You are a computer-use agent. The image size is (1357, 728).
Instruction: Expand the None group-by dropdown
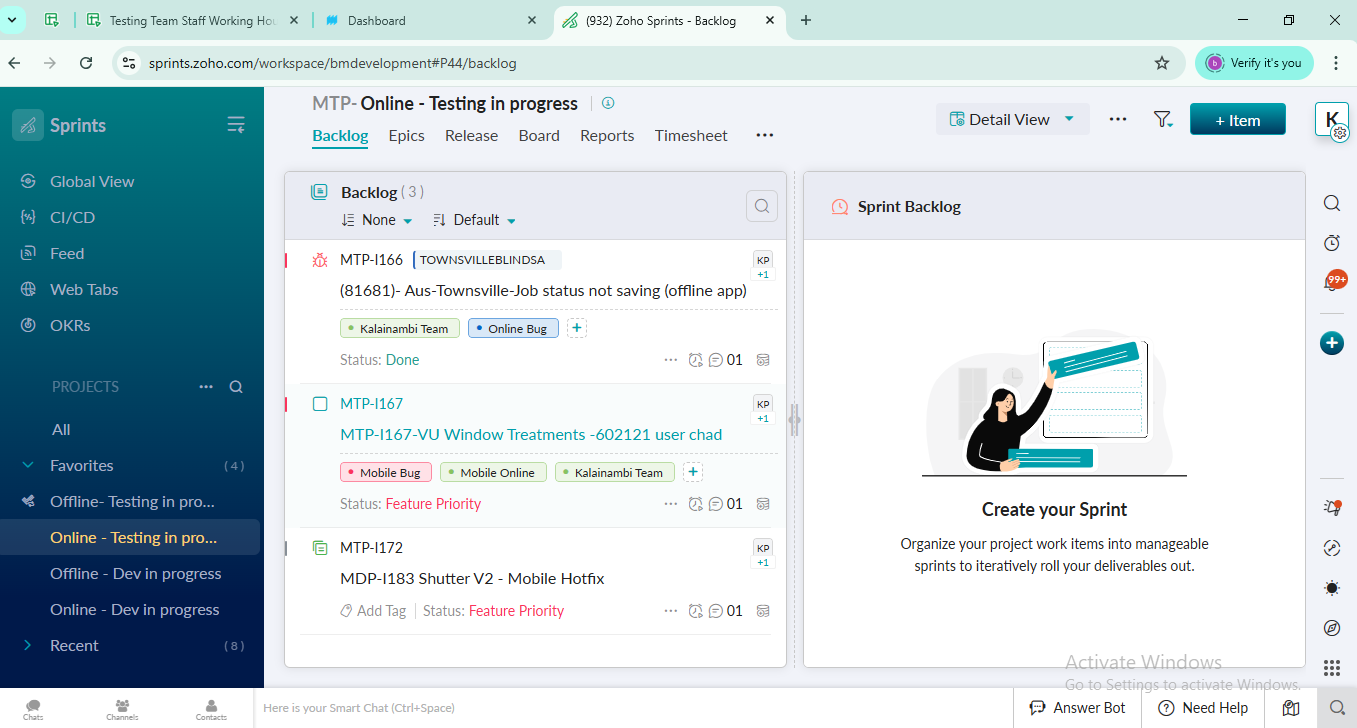click(x=377, y=220)
